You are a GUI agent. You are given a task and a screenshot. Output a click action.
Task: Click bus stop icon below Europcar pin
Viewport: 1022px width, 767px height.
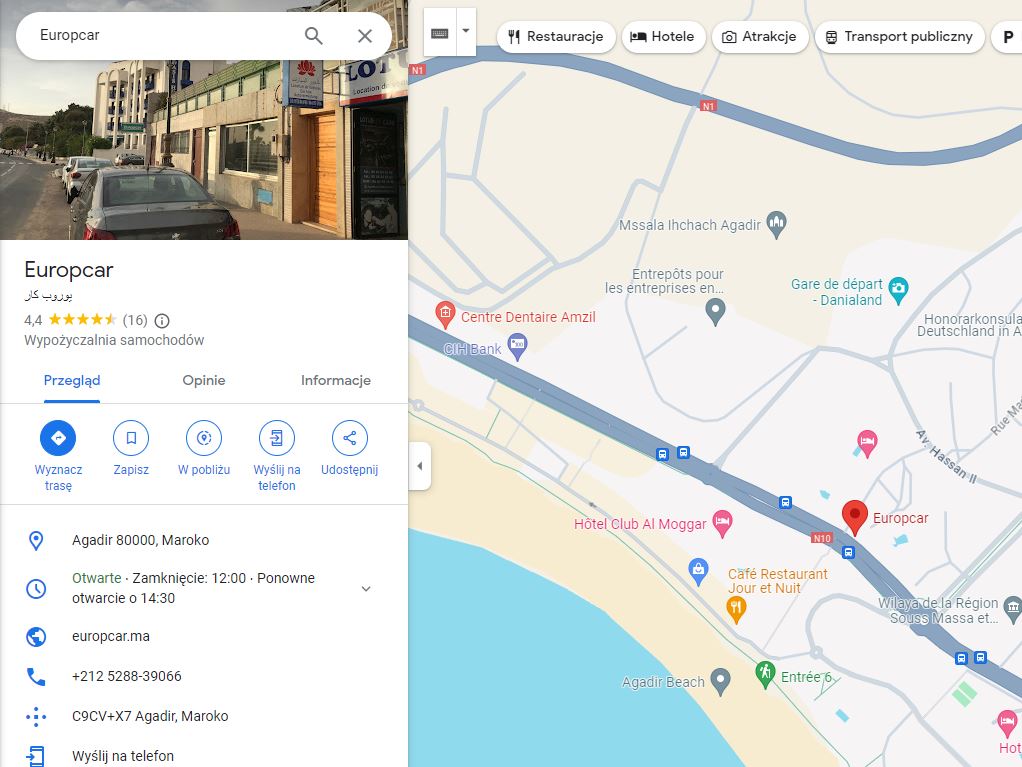848,553
